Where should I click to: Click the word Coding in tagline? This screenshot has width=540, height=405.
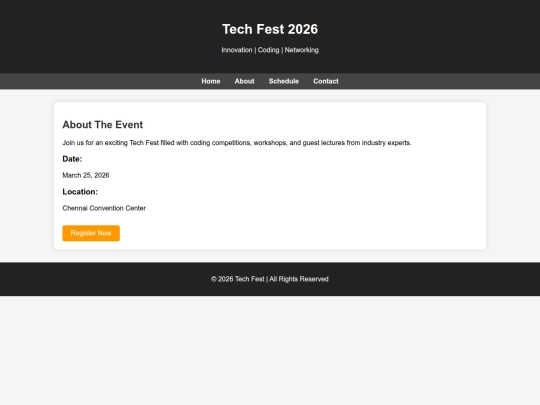click(x=268, y=50)
